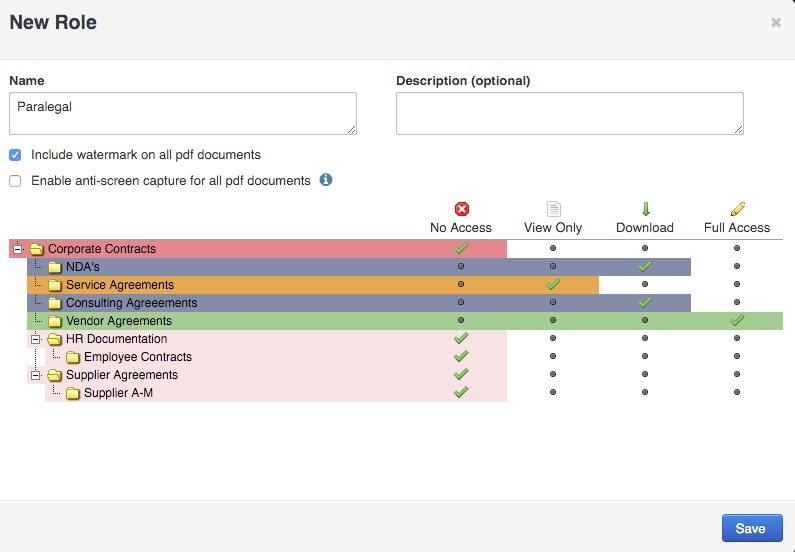Screen dimensions: 795x552
Task: Select the Employee Contracts row label
Action: click(138, 357)
